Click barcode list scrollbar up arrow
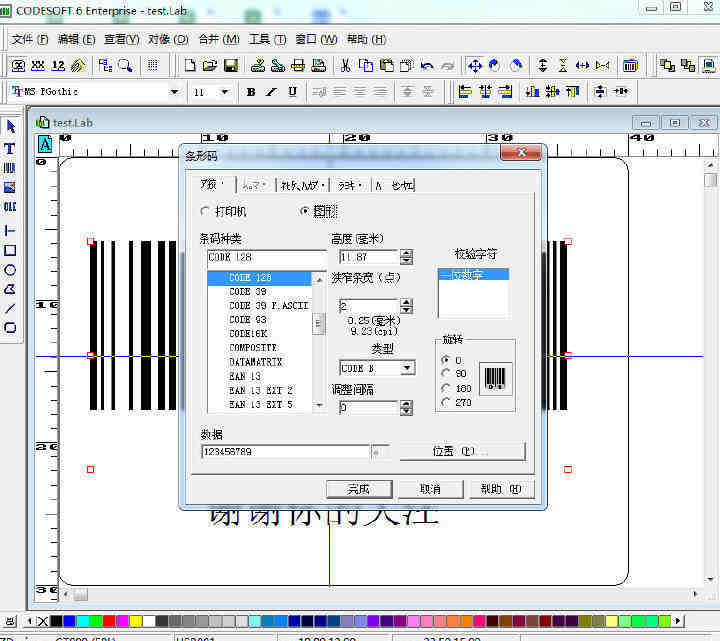720x641 pixels. (x=319, y=280)
